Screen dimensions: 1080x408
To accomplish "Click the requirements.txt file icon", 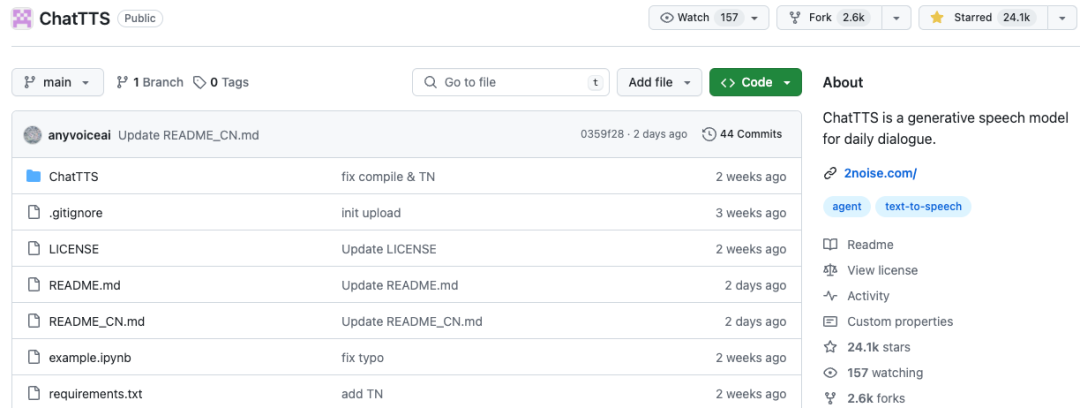I will click(34, 394).
